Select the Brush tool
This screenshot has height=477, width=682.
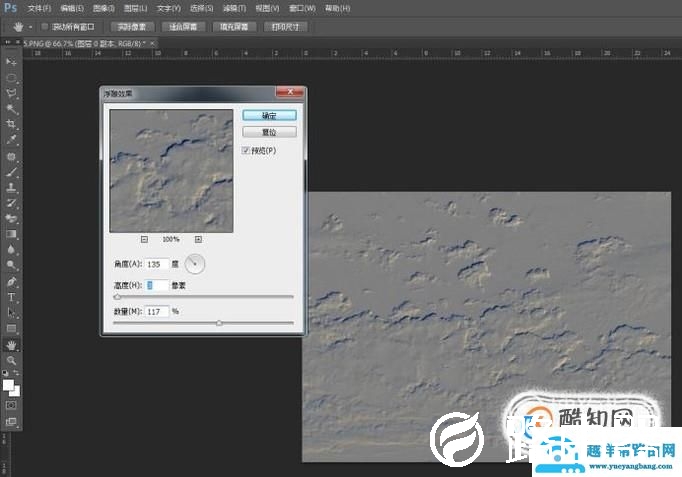pos(12,172)
